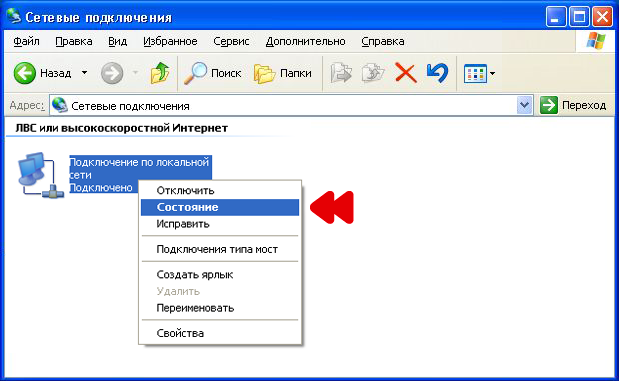Select the local area connection network icon
The height and width of the screenshot is (381, 619).
pyautogui.click(x=40, y=175)
